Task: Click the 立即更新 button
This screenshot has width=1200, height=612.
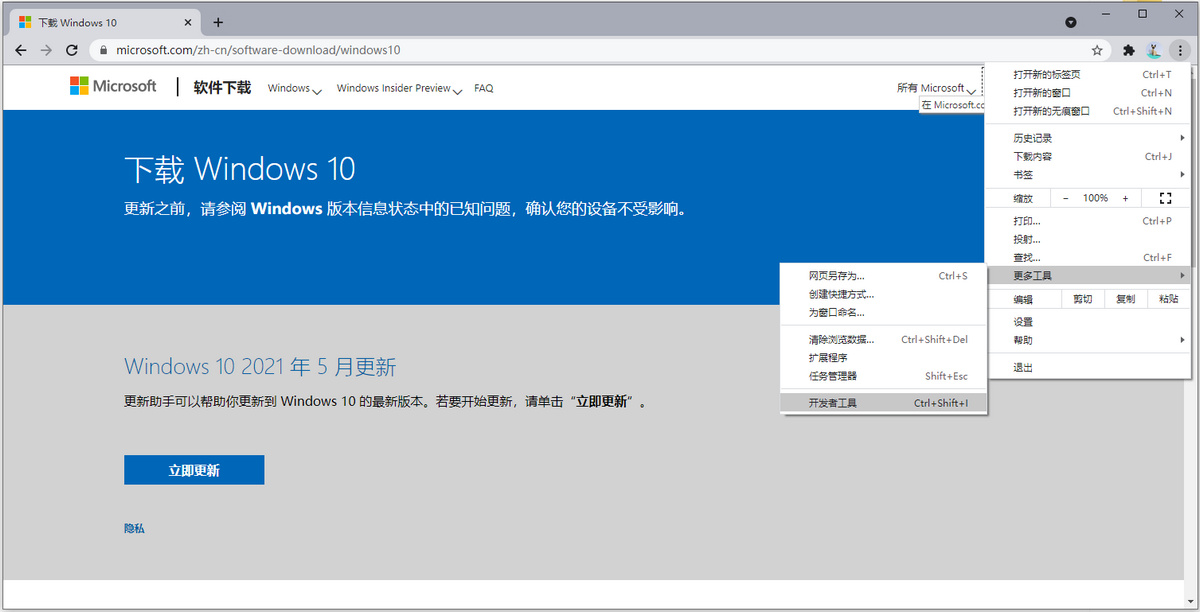Action: click(x=193, y=469)
